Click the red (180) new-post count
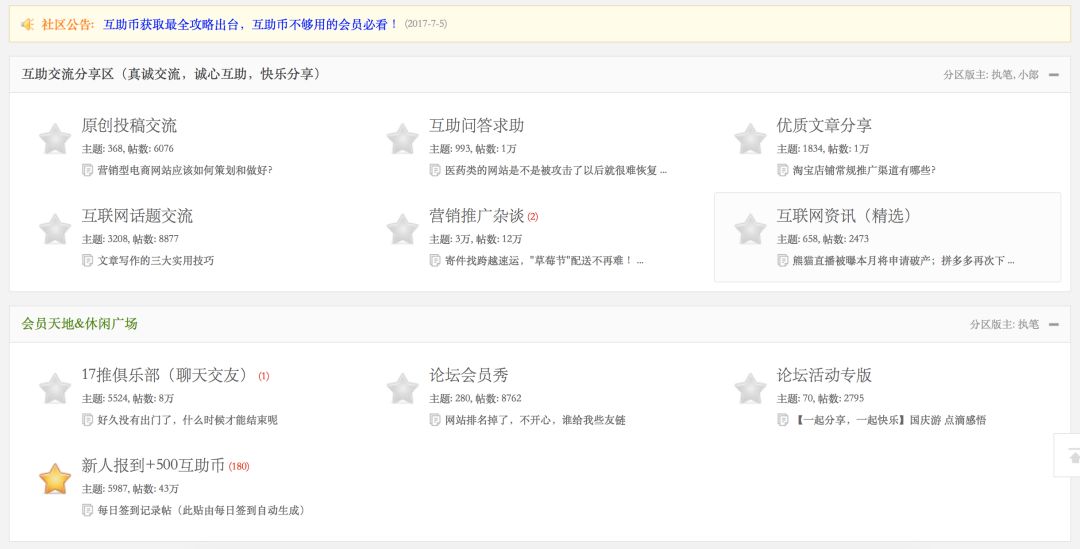The height and width of the screenshot is (549, 1080). click(x=239, y=466)
